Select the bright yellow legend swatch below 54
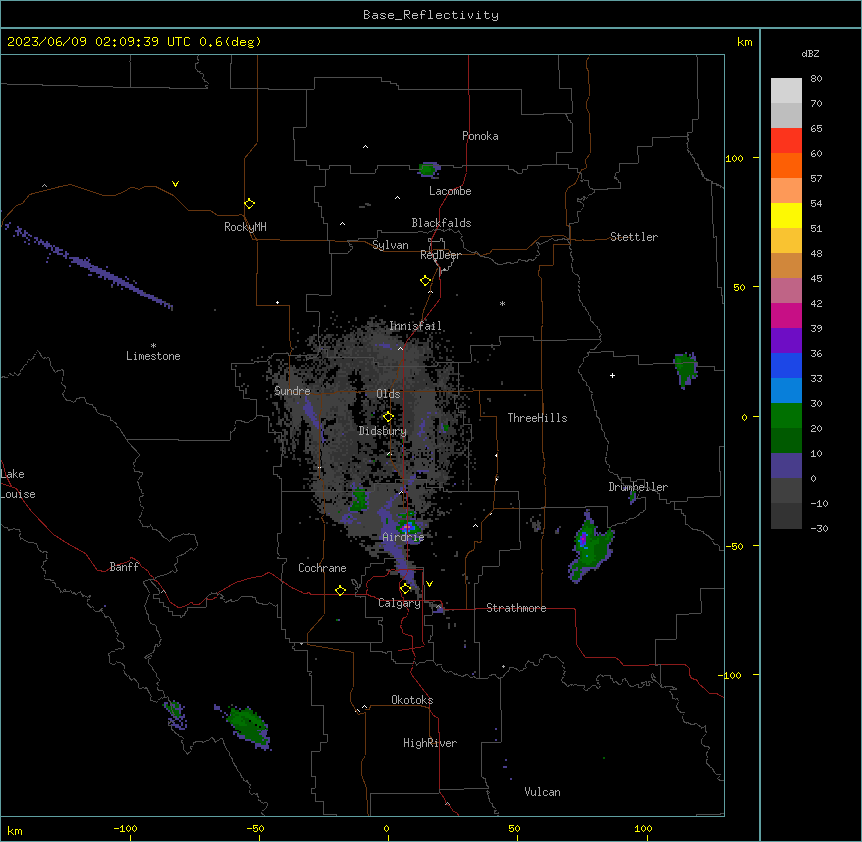 (x=786, y=215)
